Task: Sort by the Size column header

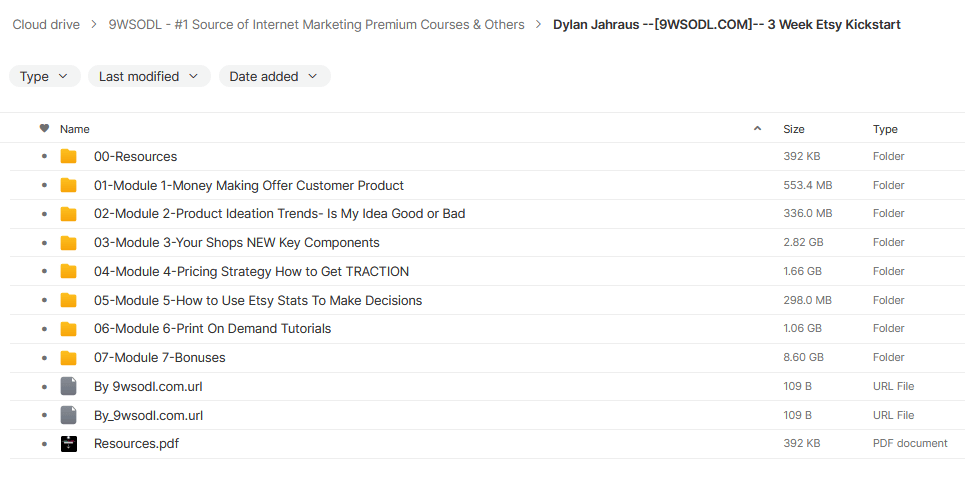Action: [x=794, y=129]
